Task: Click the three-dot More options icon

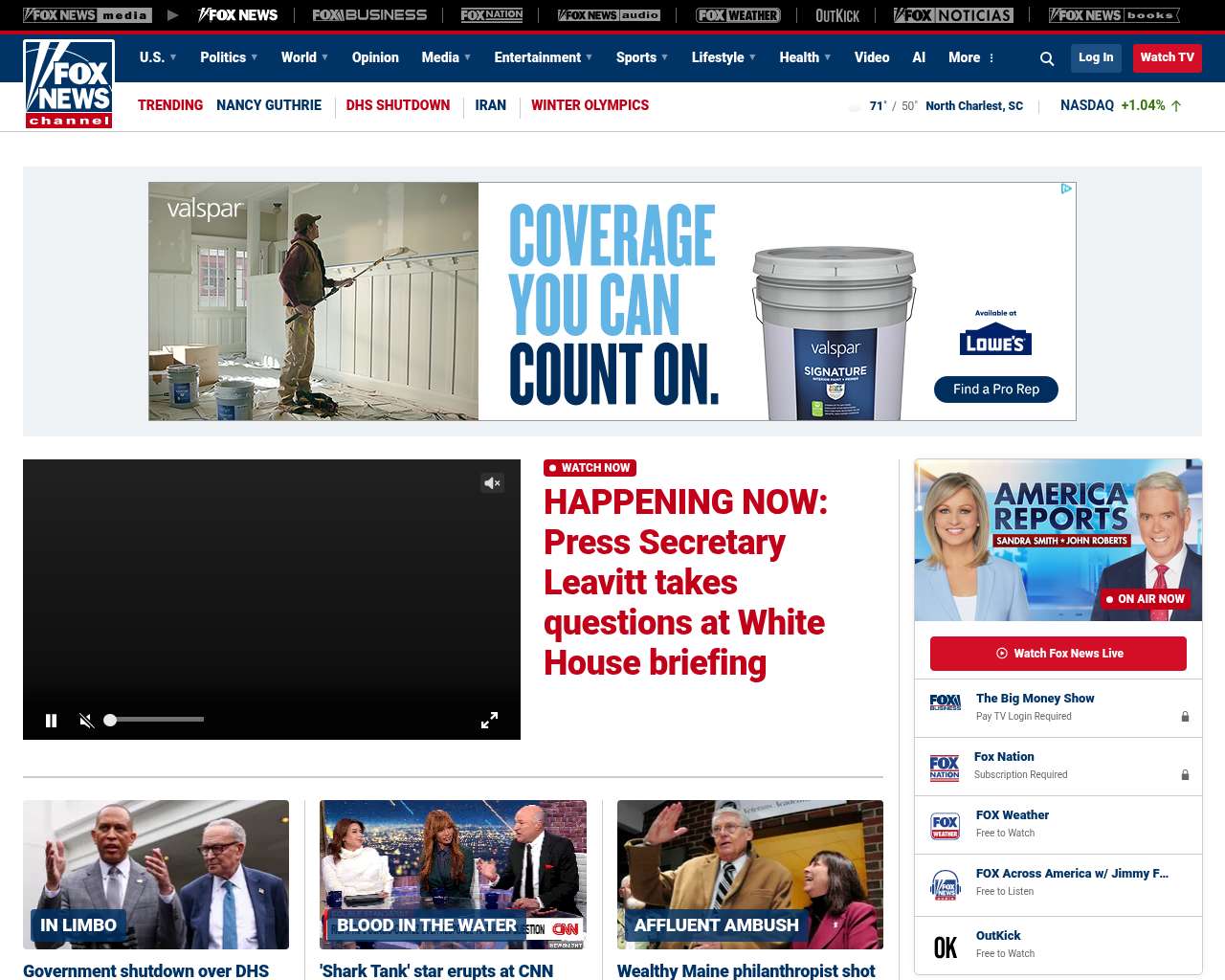Action: [991, 58]
